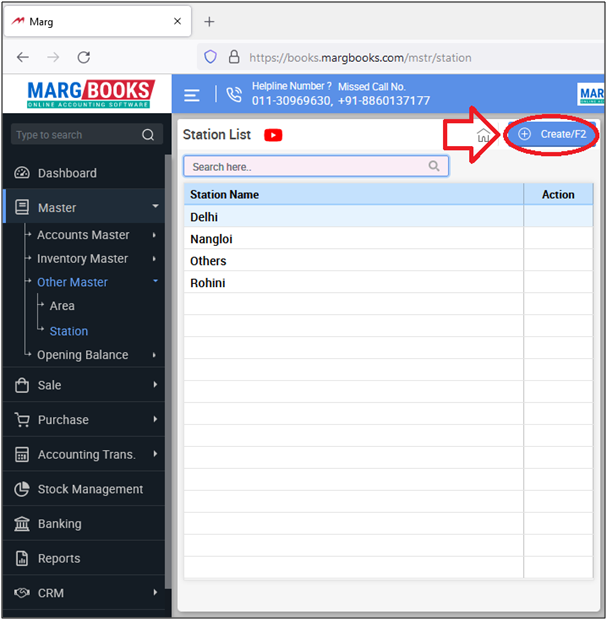Click the Master book icon in sidebar
The width and height of the screenshot is (608, 620).
pyautogui.click(x=22, y=207)
